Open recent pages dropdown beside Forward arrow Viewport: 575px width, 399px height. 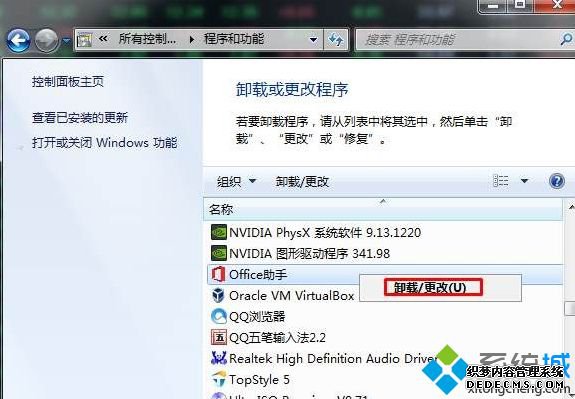coord(66,40)
